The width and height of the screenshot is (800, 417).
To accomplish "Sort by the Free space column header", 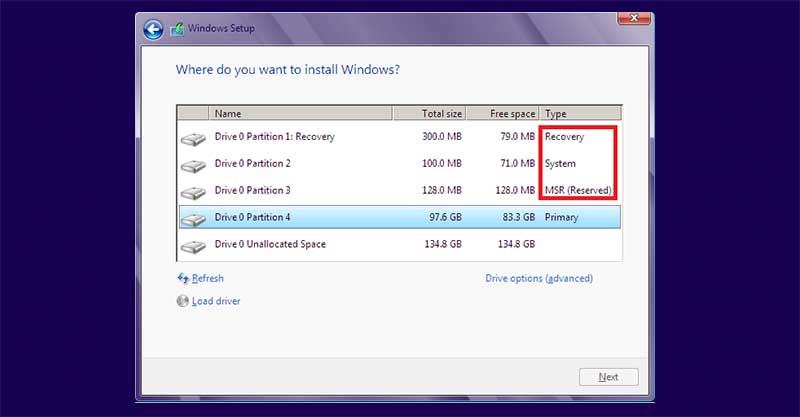I will pyautogui.click(x=503, y=113).
